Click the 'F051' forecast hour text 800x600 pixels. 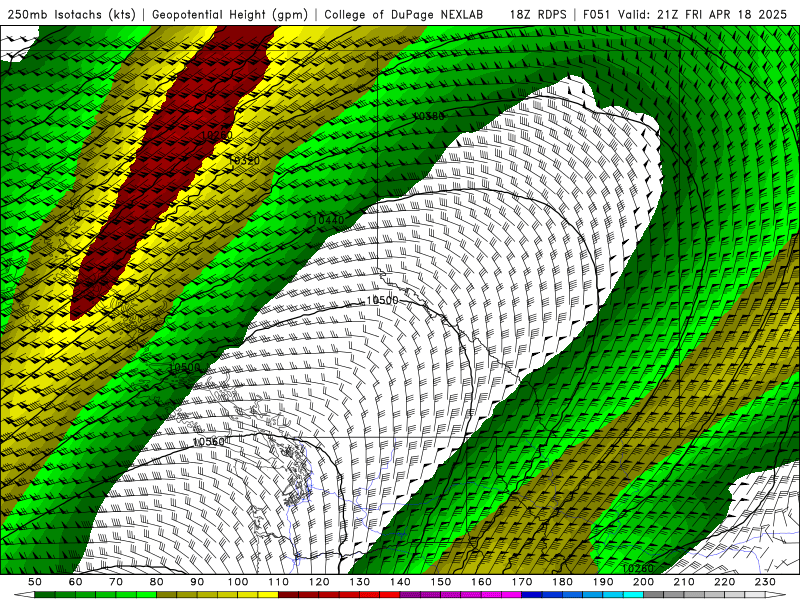pyautogui.click(x=596, y=14)
